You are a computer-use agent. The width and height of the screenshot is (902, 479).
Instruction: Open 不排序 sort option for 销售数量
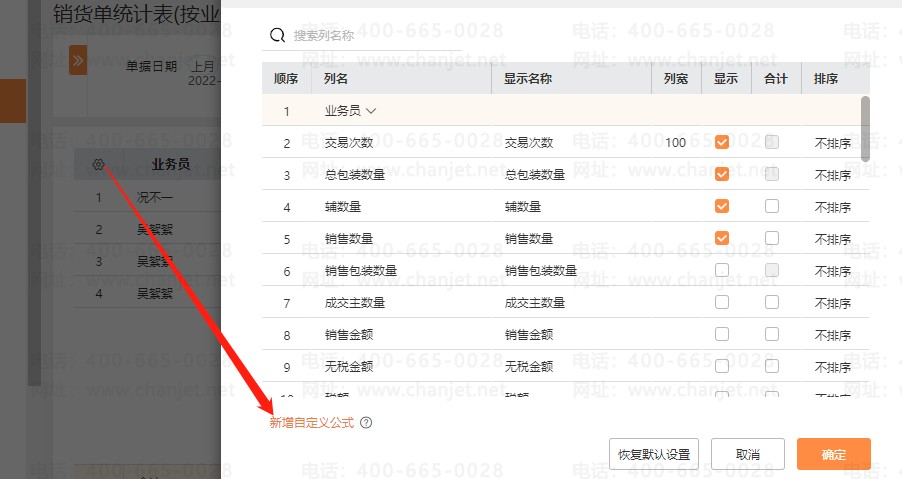pos(832,239)
